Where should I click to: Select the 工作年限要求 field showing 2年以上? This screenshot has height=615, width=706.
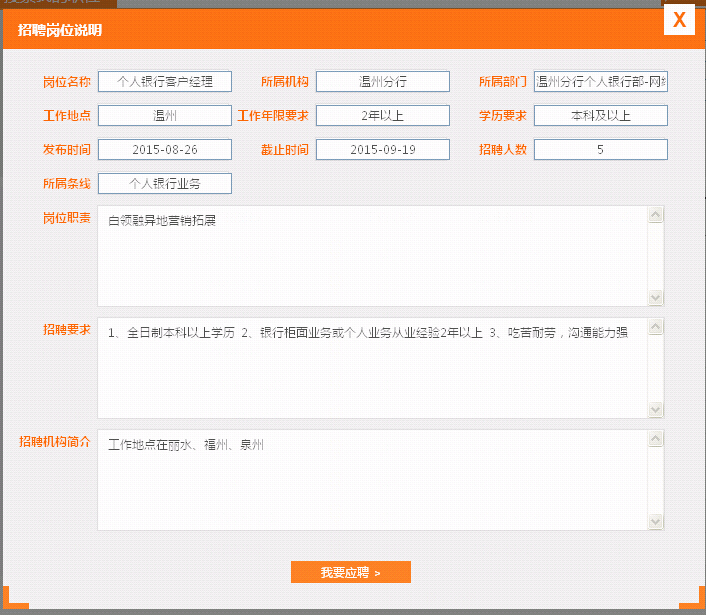tap(383, 116)
